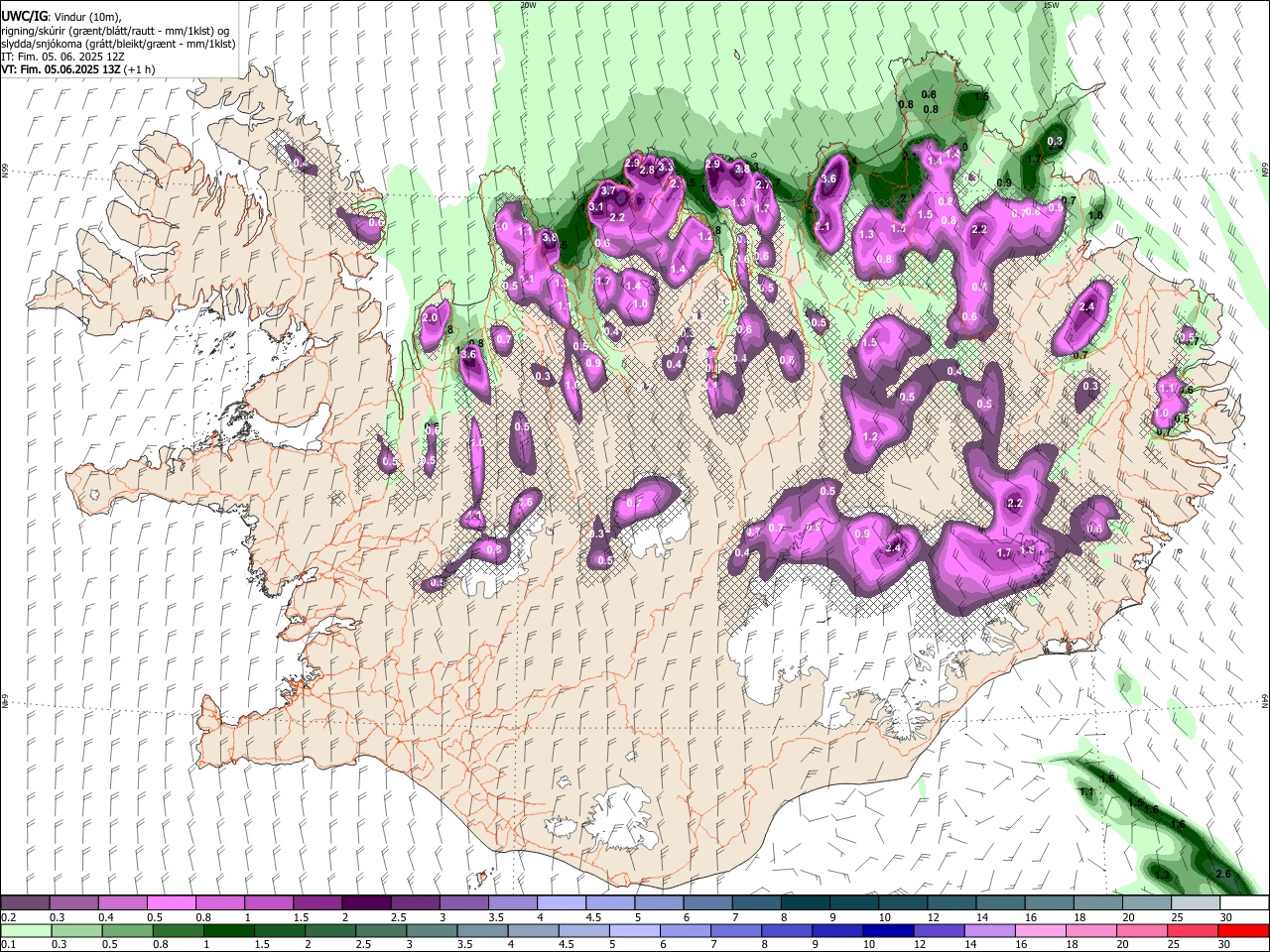Click the dark teal 8 snowfall legend swatch

coord(804,902)
